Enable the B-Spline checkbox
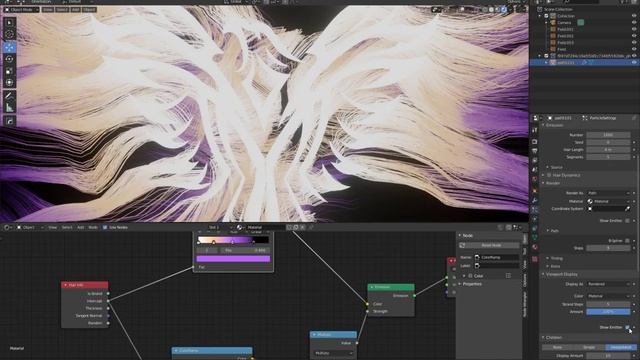 tap(627, 241)
